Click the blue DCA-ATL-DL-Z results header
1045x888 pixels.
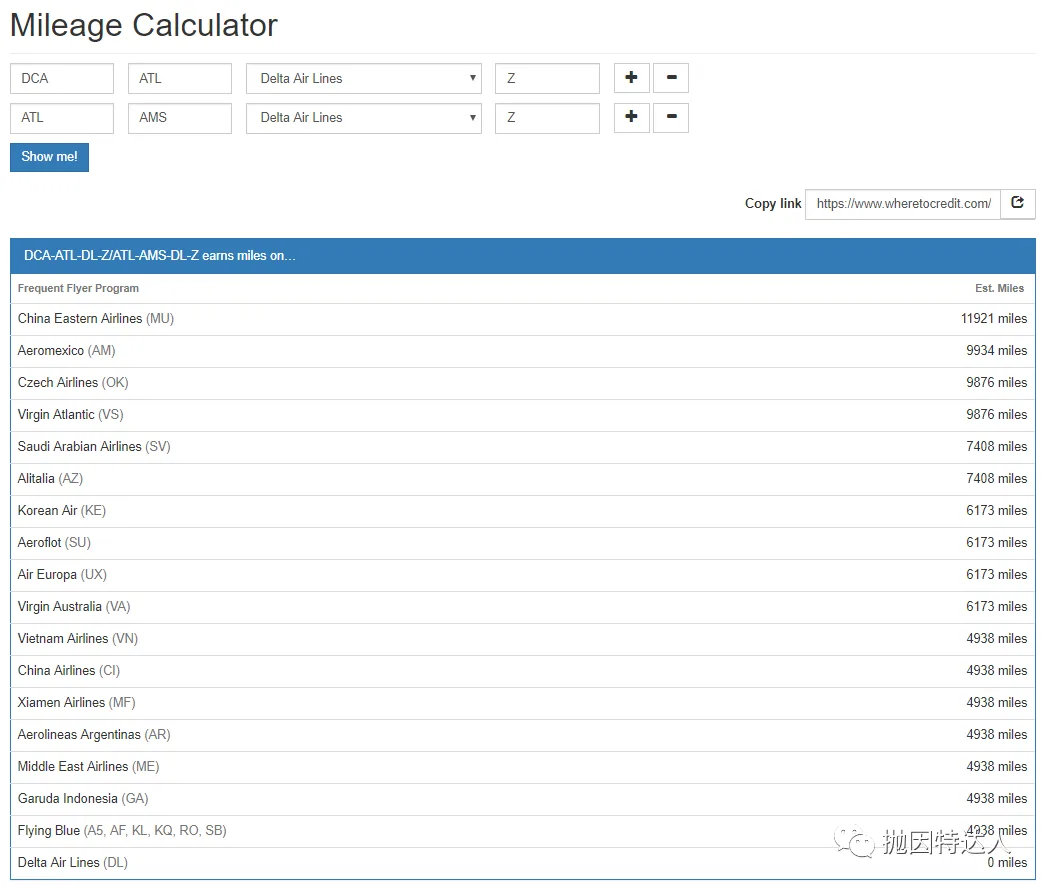(x=522, y=256)
